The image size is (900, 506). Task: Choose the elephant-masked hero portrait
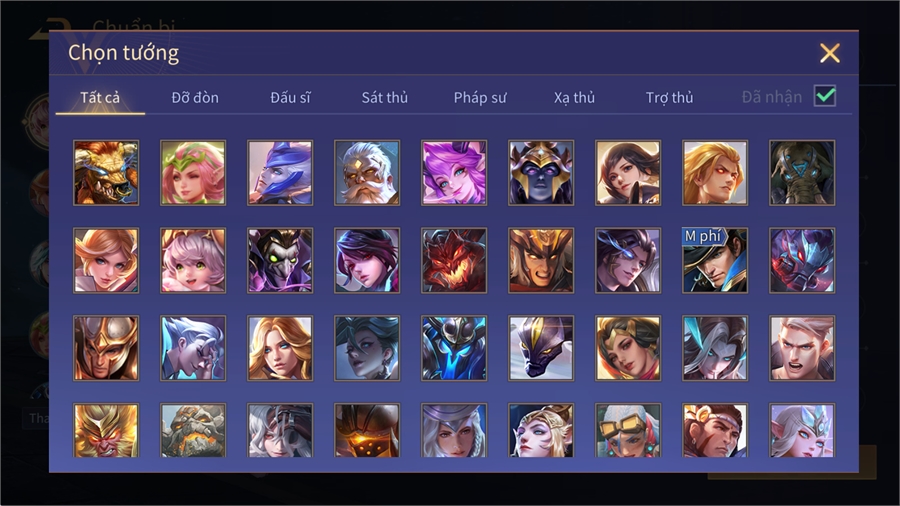click(802, 173)
